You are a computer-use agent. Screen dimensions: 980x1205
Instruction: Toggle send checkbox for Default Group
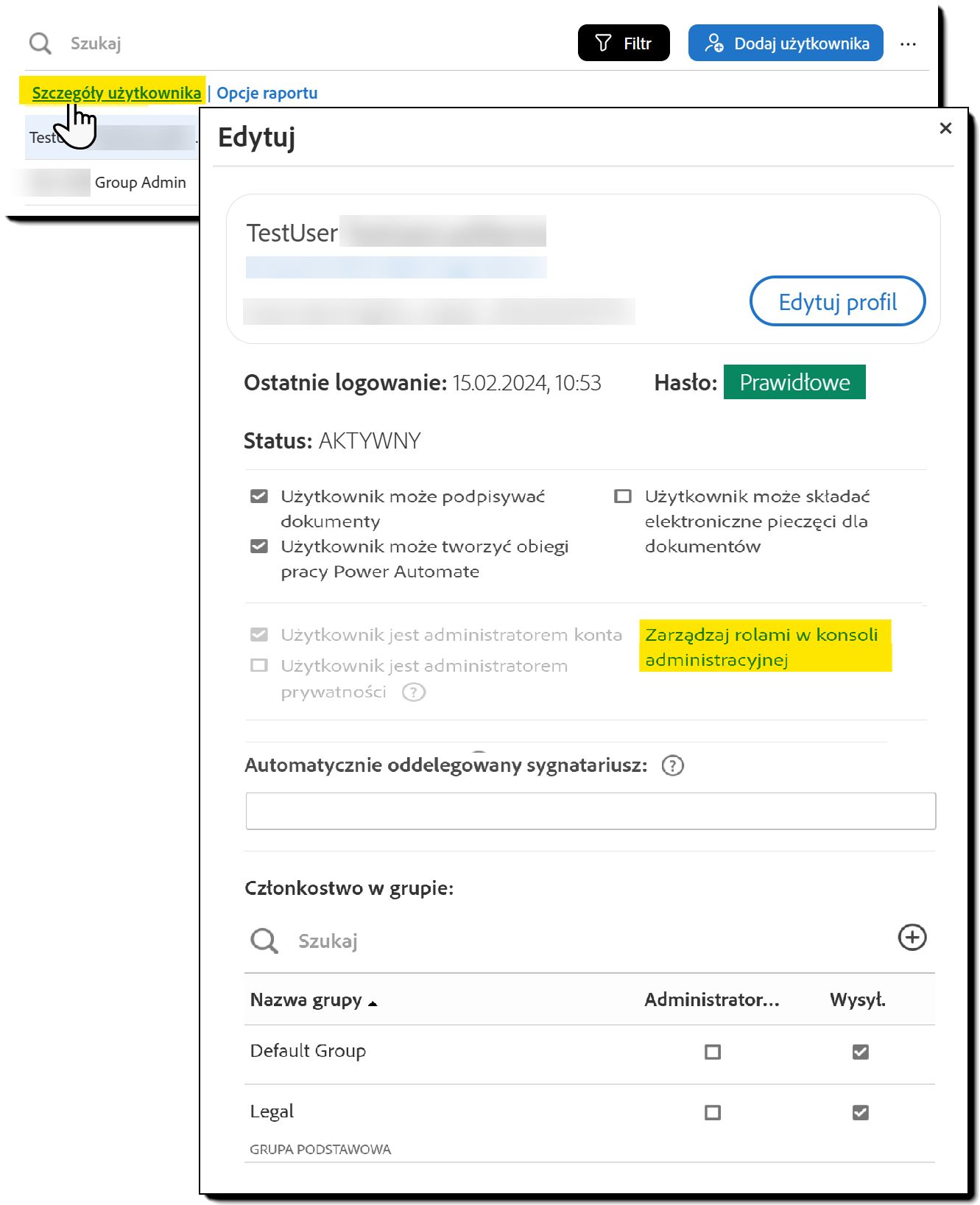pyautogui.click(x=860, y=1052)
